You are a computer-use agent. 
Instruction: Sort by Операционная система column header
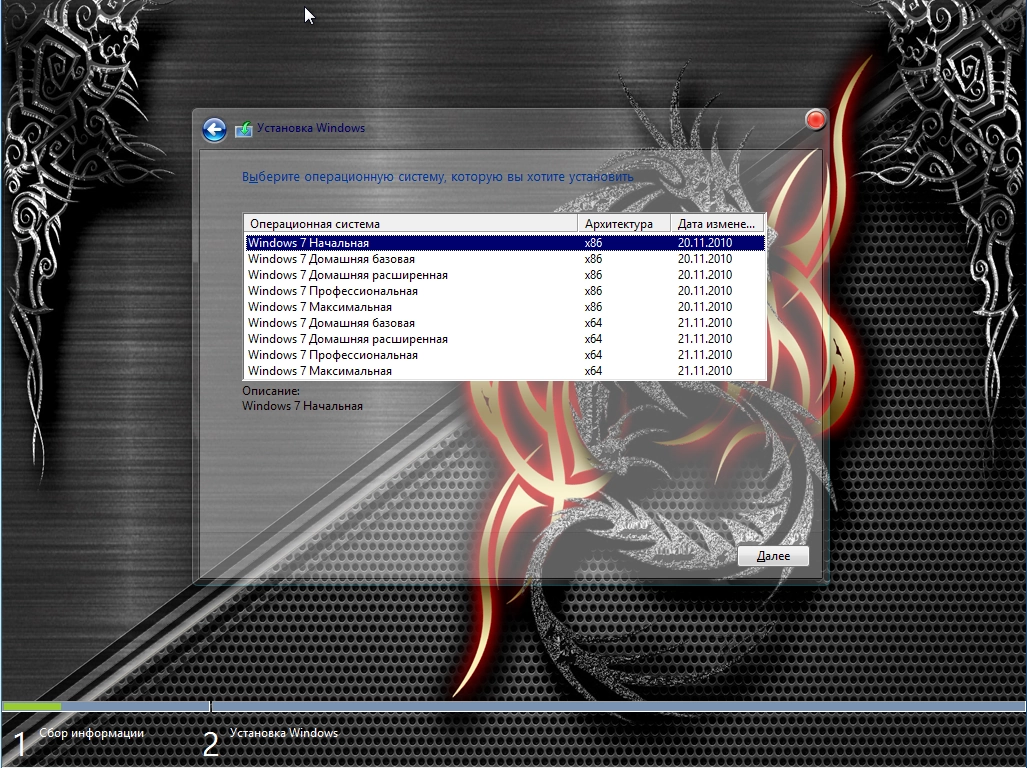pyautogui.click(x=411, y=223)
